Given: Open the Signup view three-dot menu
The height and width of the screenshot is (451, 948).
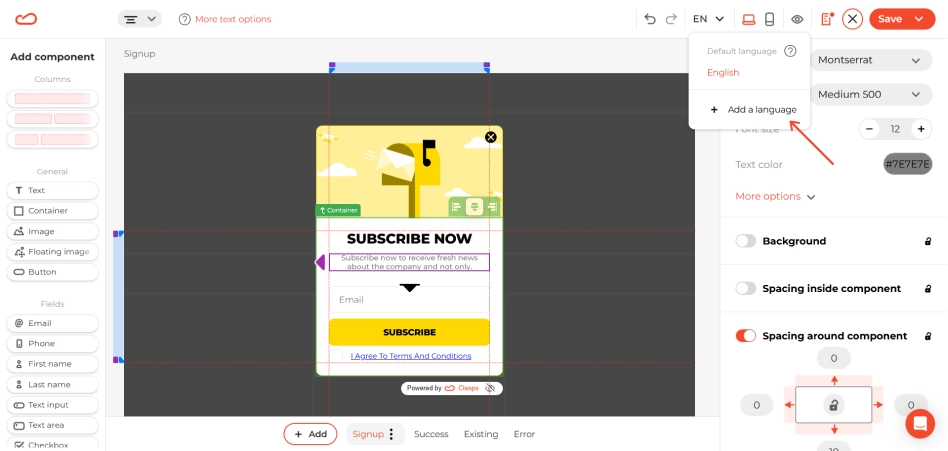Looking at the screenshot, I should (x=391, y=434).
